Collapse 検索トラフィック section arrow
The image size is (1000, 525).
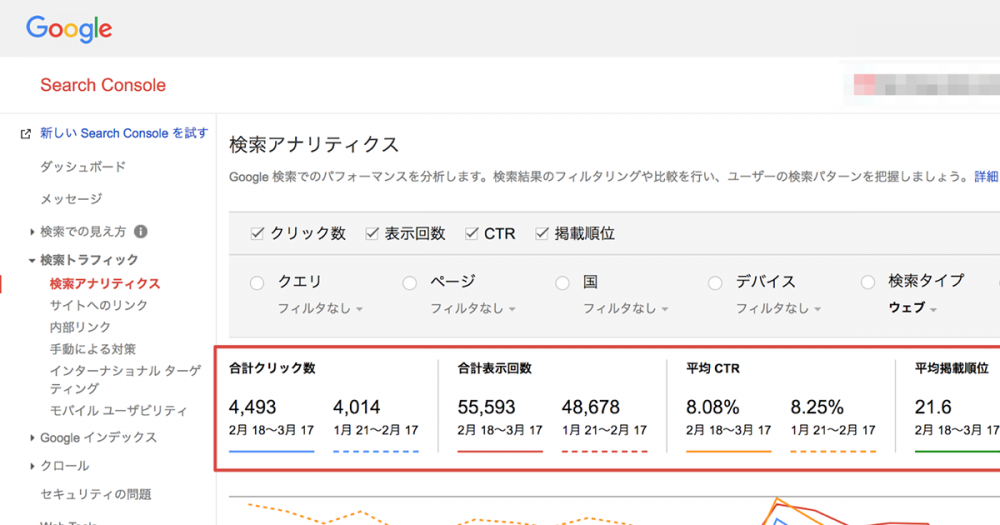pyautogui.click(x=32, y=260)
